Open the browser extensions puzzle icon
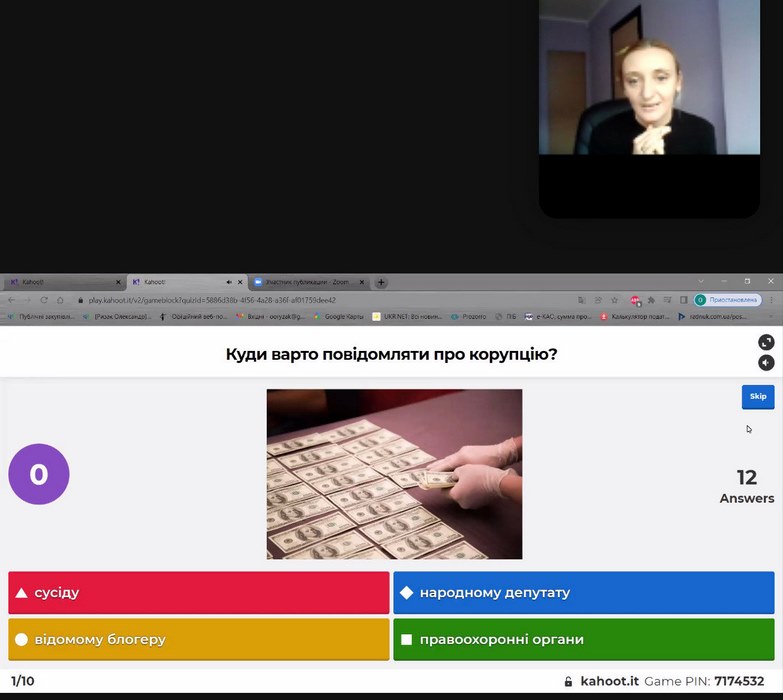Screen dimensions: 783x700 (651, 300)
